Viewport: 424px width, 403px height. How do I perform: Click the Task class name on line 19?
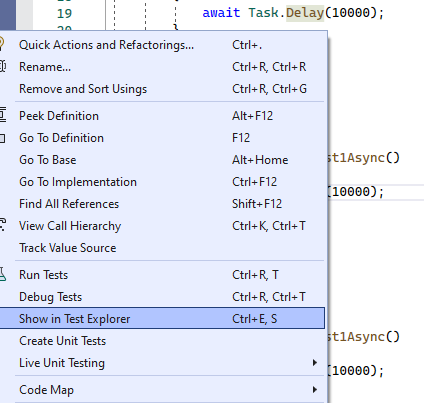[264, 13]
